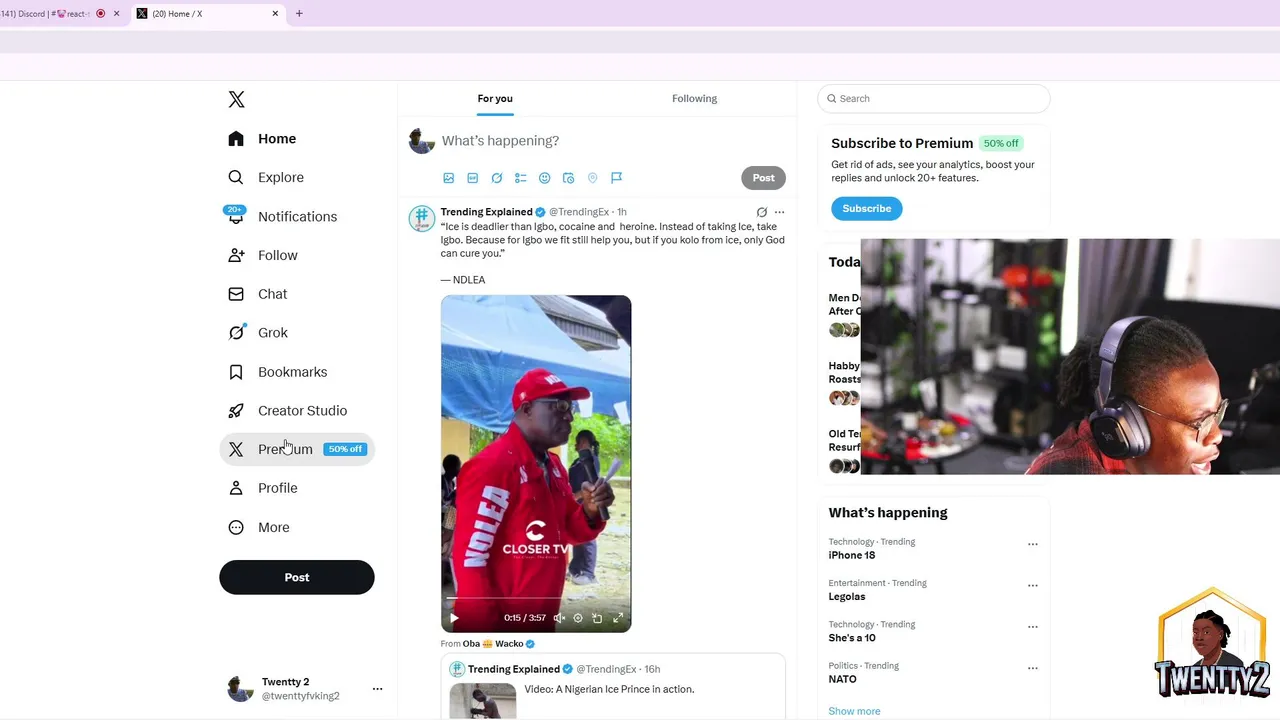Open the NATO trending topic
Viewport: 1280px width, 720px height.
843,679
